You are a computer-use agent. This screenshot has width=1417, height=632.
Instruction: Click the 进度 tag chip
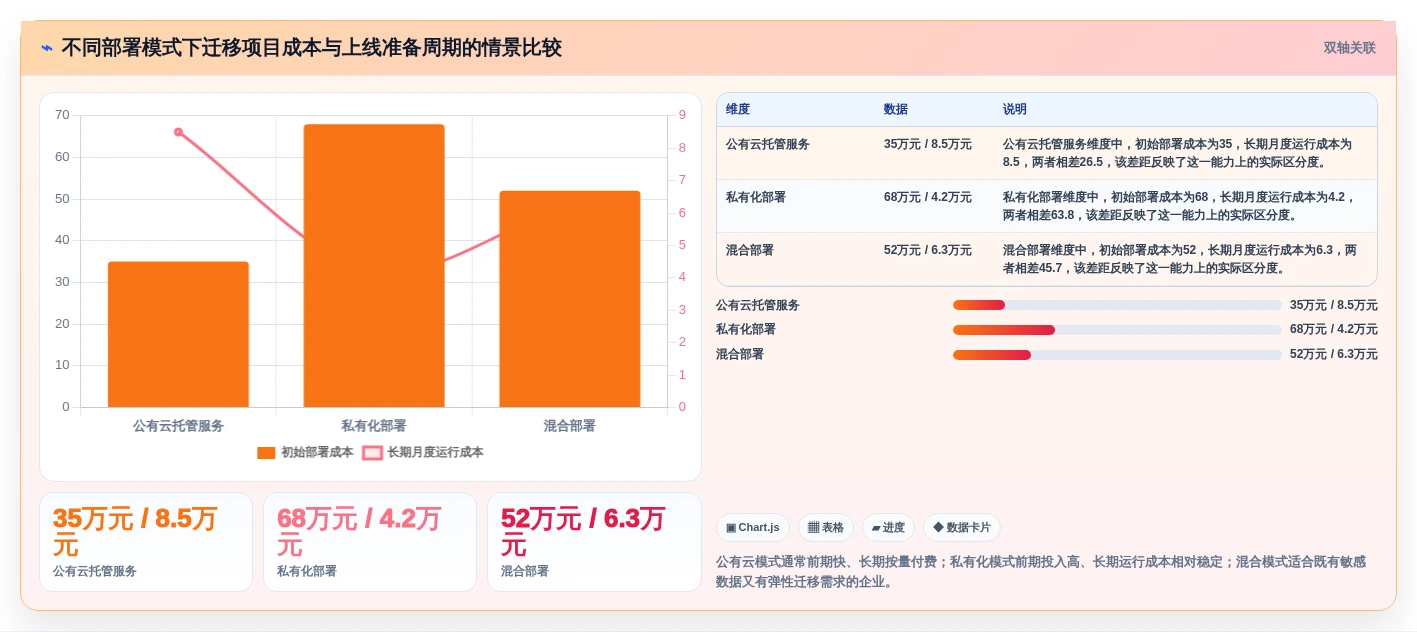point(888,527)
